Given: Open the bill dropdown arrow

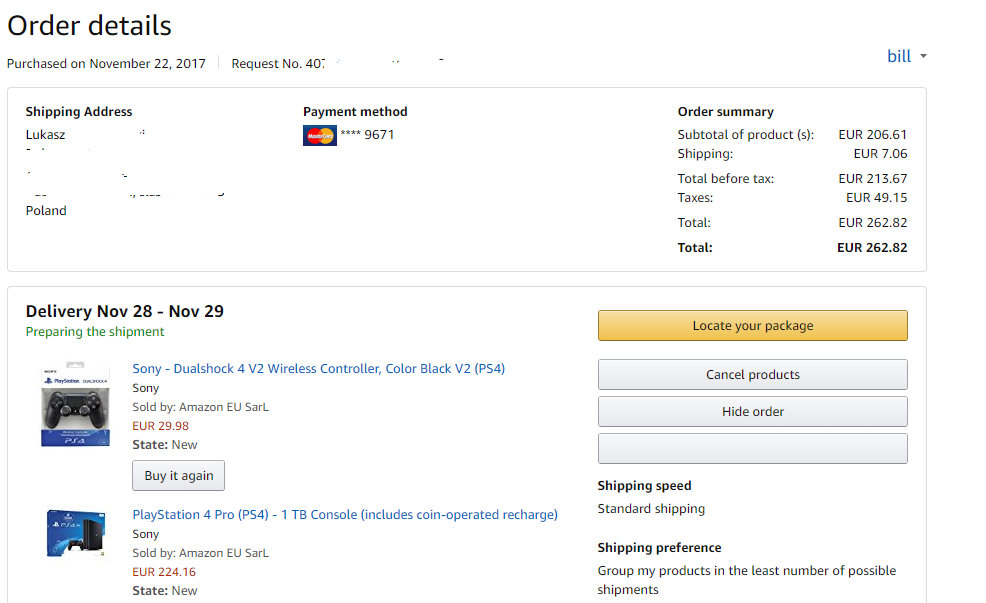Looking at the screenshot, I should [x=923, y=56].
